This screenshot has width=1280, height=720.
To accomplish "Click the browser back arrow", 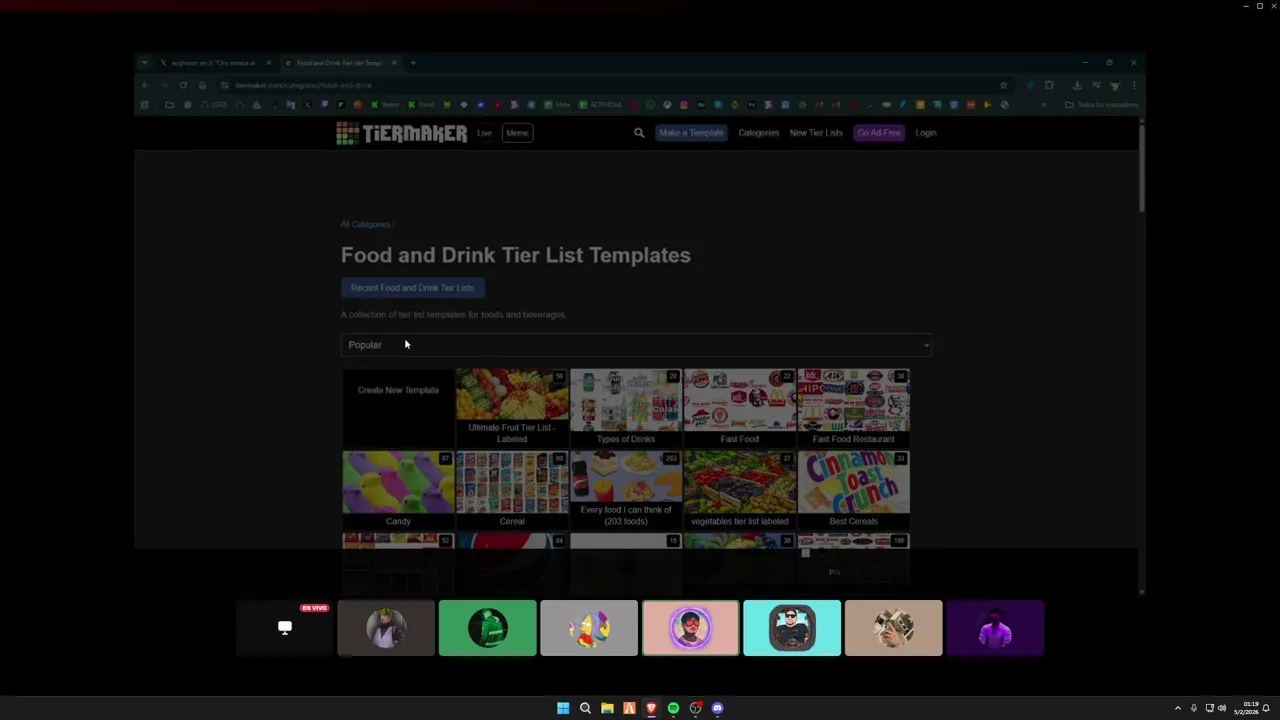I will pos(145,85).
